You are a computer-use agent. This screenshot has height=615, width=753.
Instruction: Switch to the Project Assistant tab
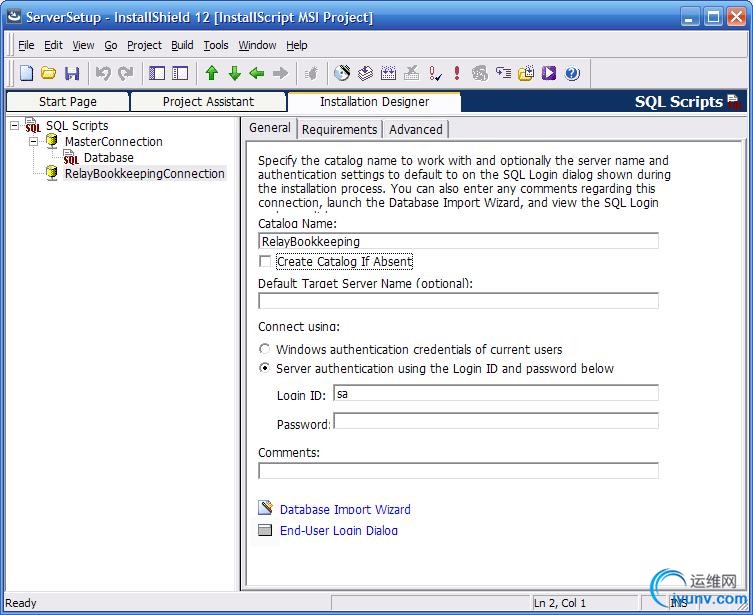[x=208, y=102]
